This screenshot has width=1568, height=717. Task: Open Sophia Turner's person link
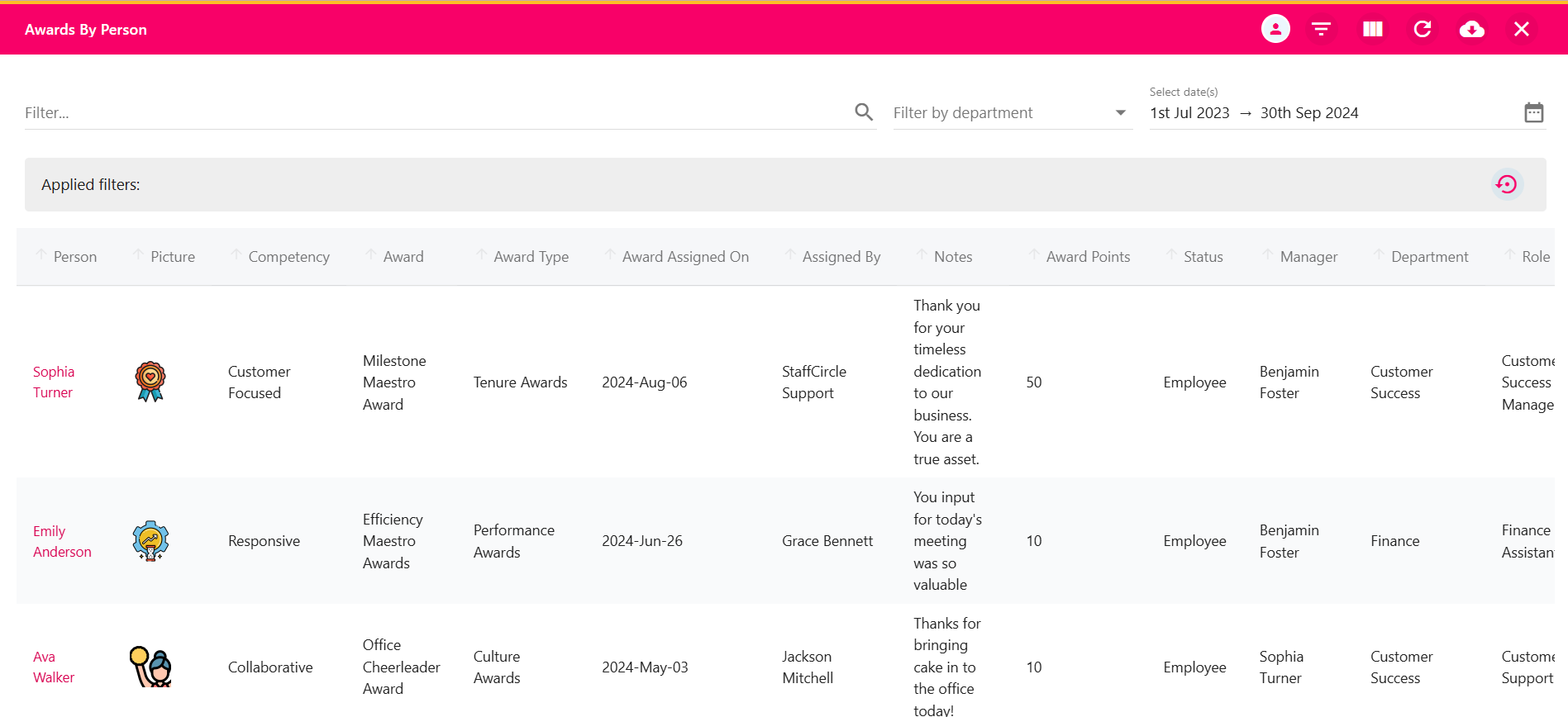(54, 382)
